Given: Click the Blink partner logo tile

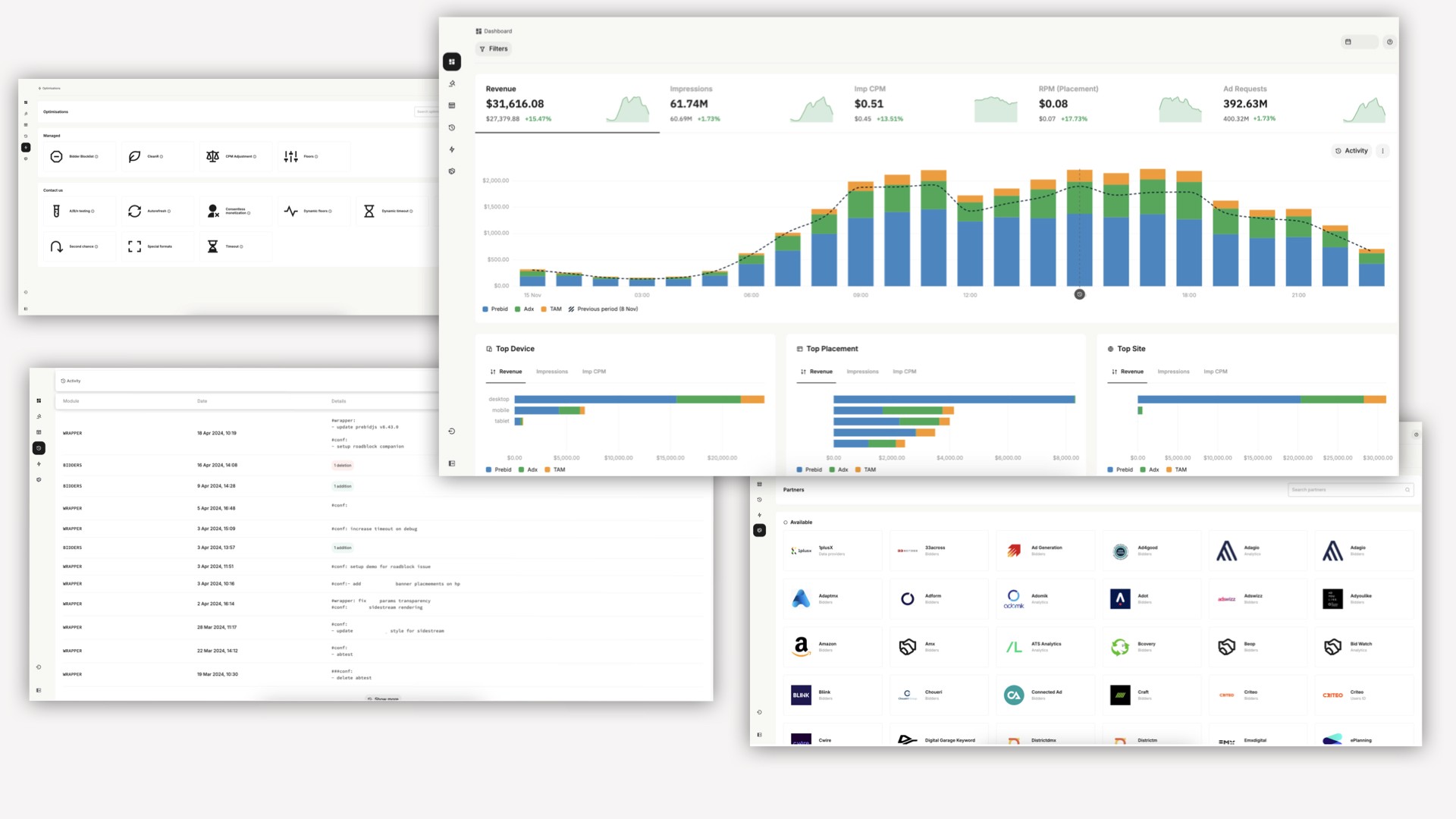Looking at the screenshot, I should point(802,695).
